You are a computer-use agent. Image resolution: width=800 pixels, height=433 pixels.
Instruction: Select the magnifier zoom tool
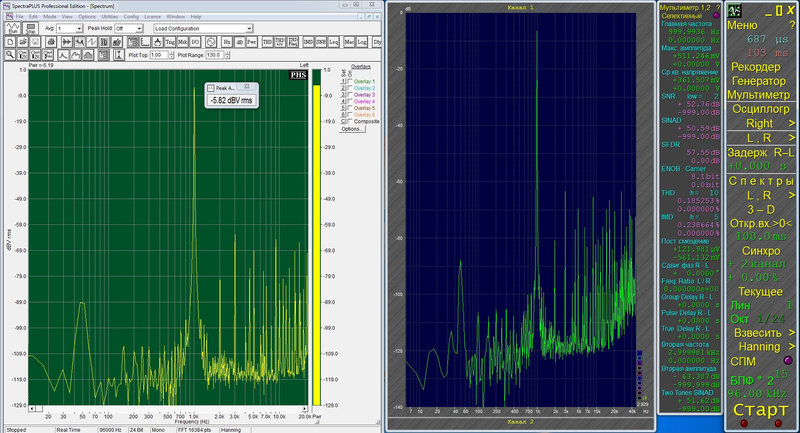(x=10, y=55)
